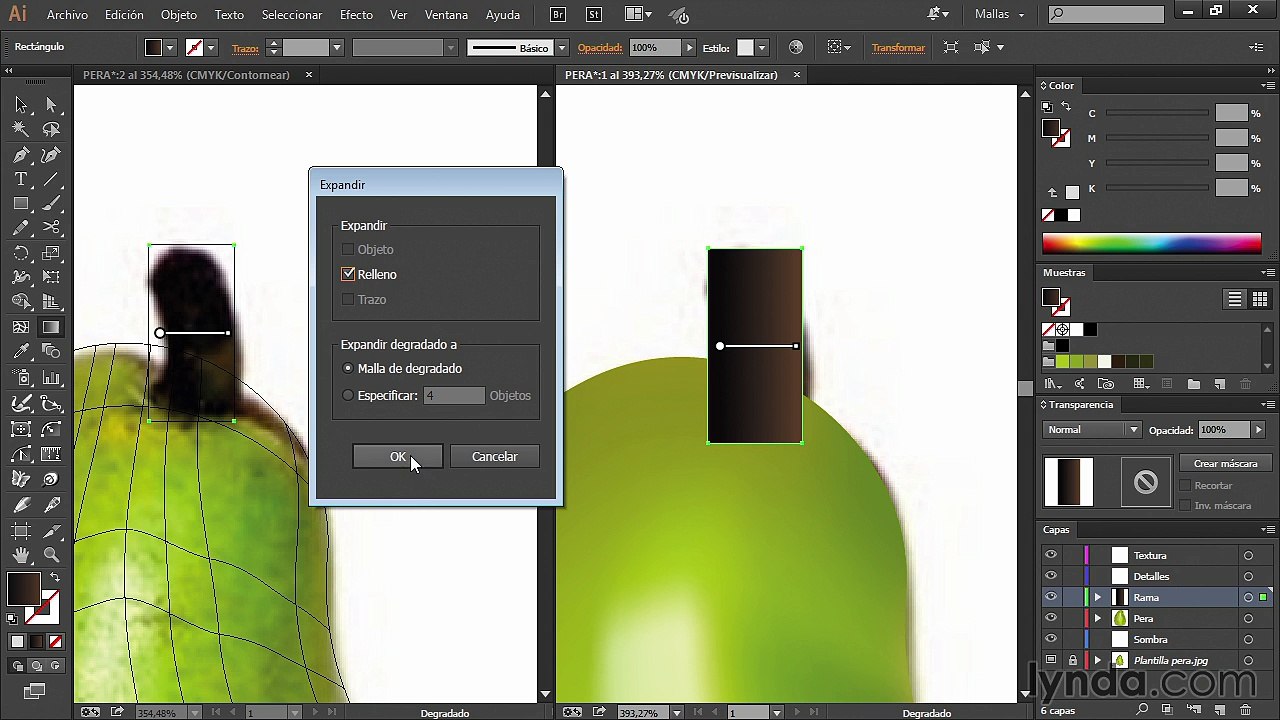Select the Magic Wand tool
1280x720 pixels.
21,129
